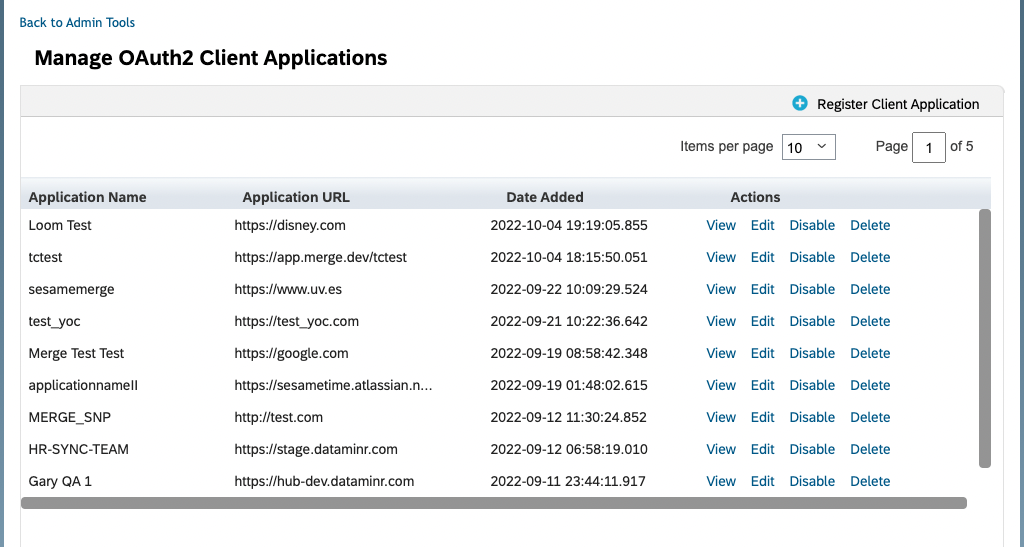The image size is (1024, 547).
Task: Click the horizontal scrollbar below the table
Action: tap(493, 503)
